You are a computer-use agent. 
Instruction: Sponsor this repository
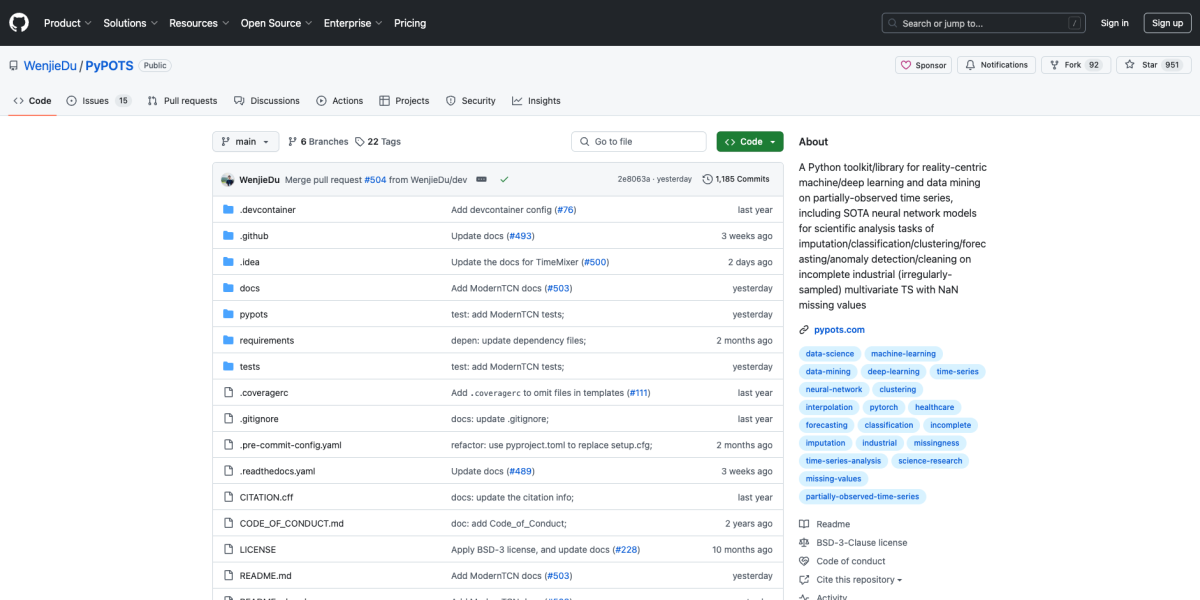tap(922, 64)
